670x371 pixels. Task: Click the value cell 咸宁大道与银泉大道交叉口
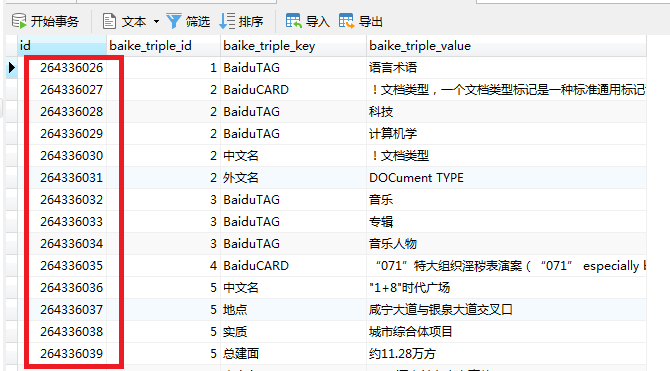point(506,310)
